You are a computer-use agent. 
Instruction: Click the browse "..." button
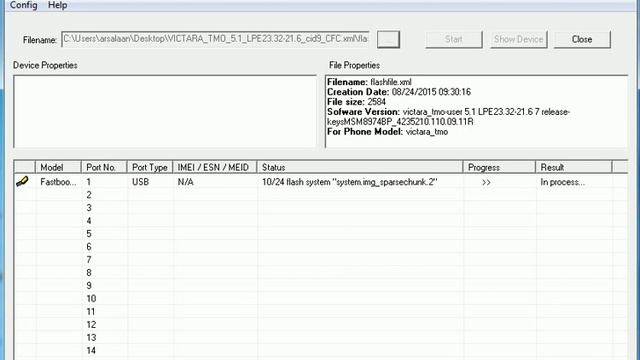(388, 40)
